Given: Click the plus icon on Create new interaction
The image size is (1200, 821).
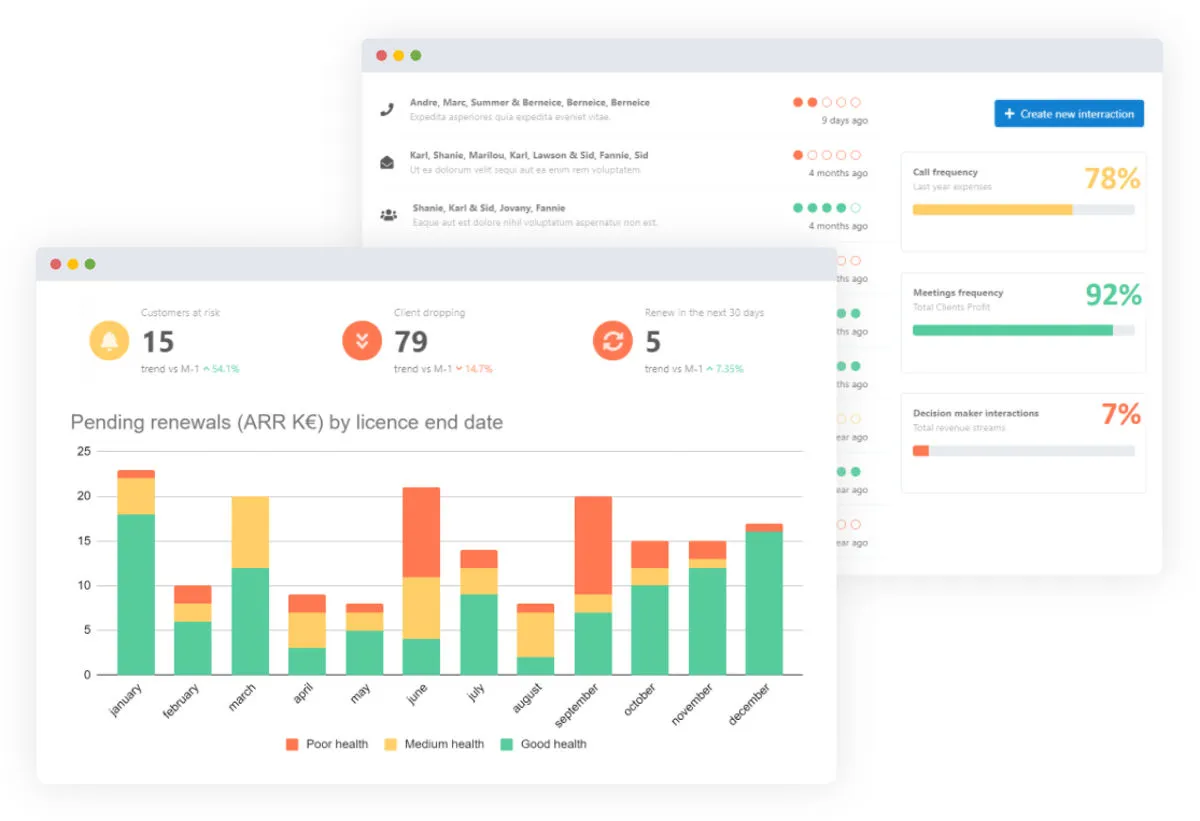Looking at the screenshot, I should click(x=1009, y=114).
